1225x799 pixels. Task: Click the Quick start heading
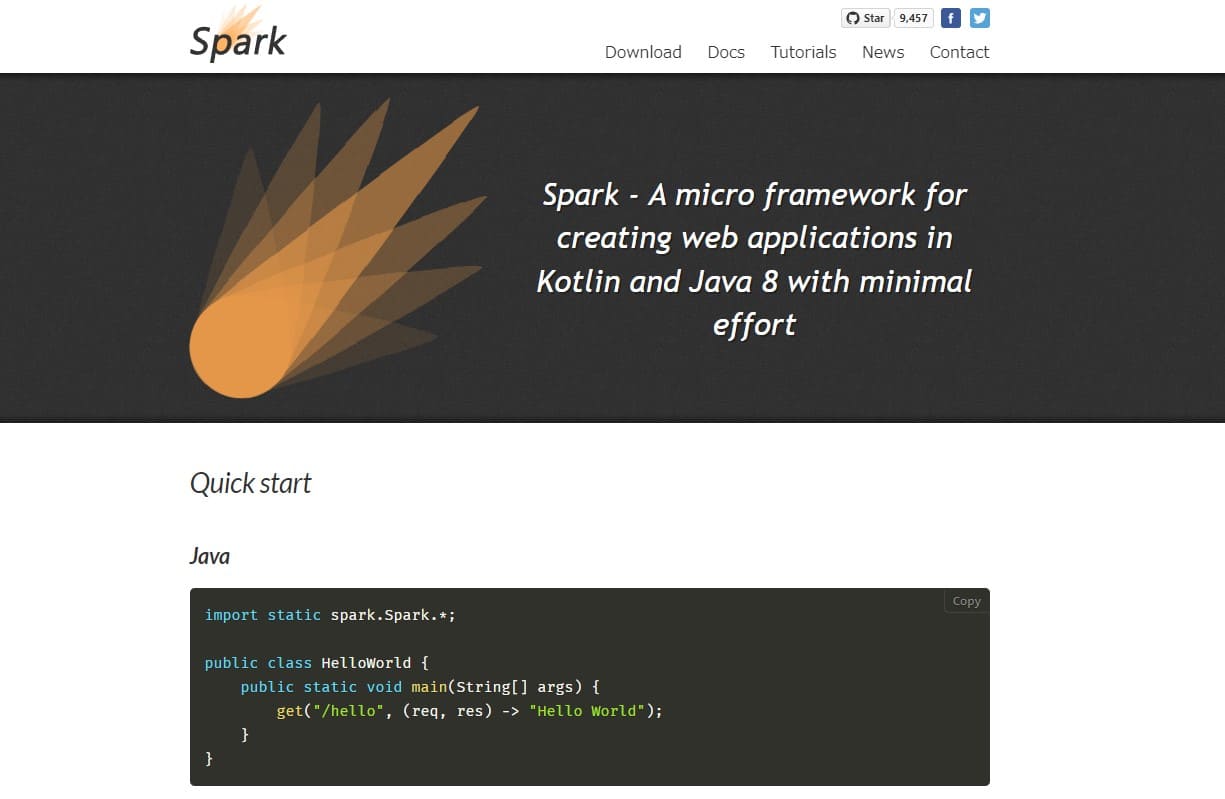(x=251, y=484)
